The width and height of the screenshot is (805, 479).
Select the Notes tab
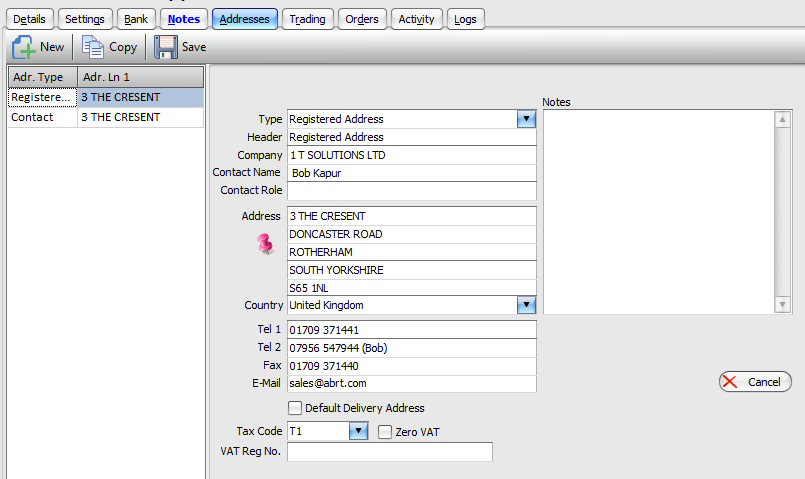(x=184, y=19)
